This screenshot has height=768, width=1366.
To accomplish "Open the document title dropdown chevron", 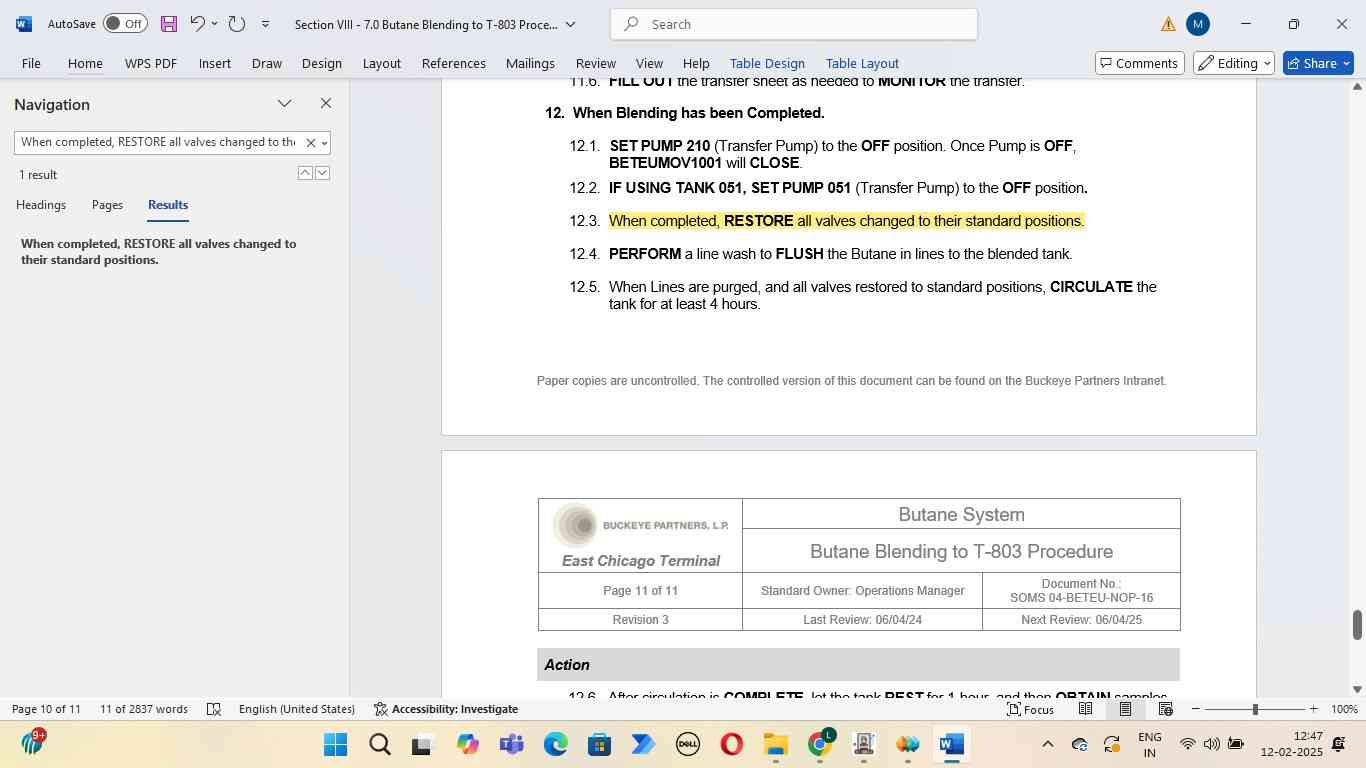I will (571, 24).
